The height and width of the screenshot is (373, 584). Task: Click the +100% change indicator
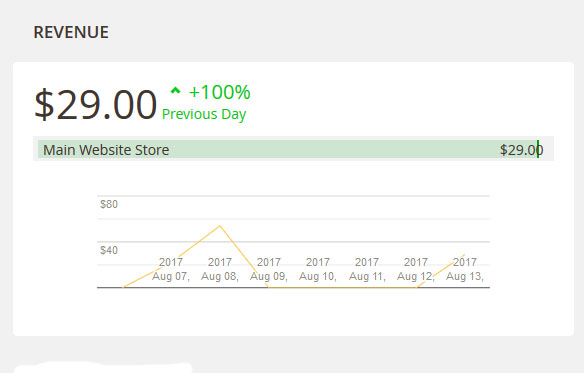[x=220, y=92]
